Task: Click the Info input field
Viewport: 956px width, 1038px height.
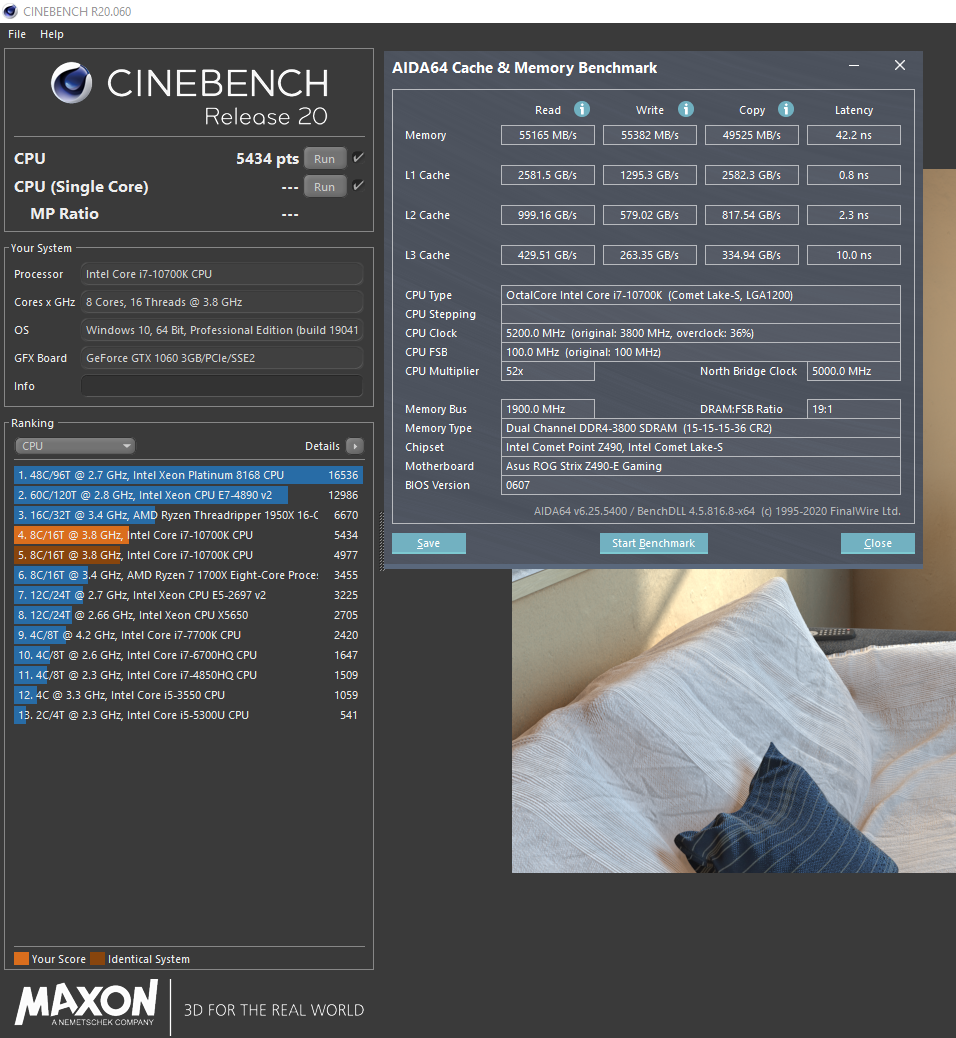Action: pos(222,386)
